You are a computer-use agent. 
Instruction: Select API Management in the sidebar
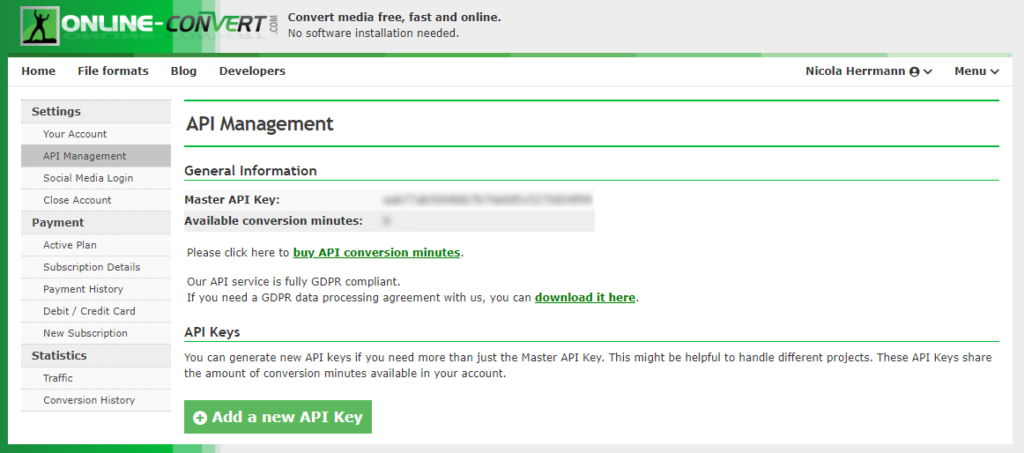(96, 156)
